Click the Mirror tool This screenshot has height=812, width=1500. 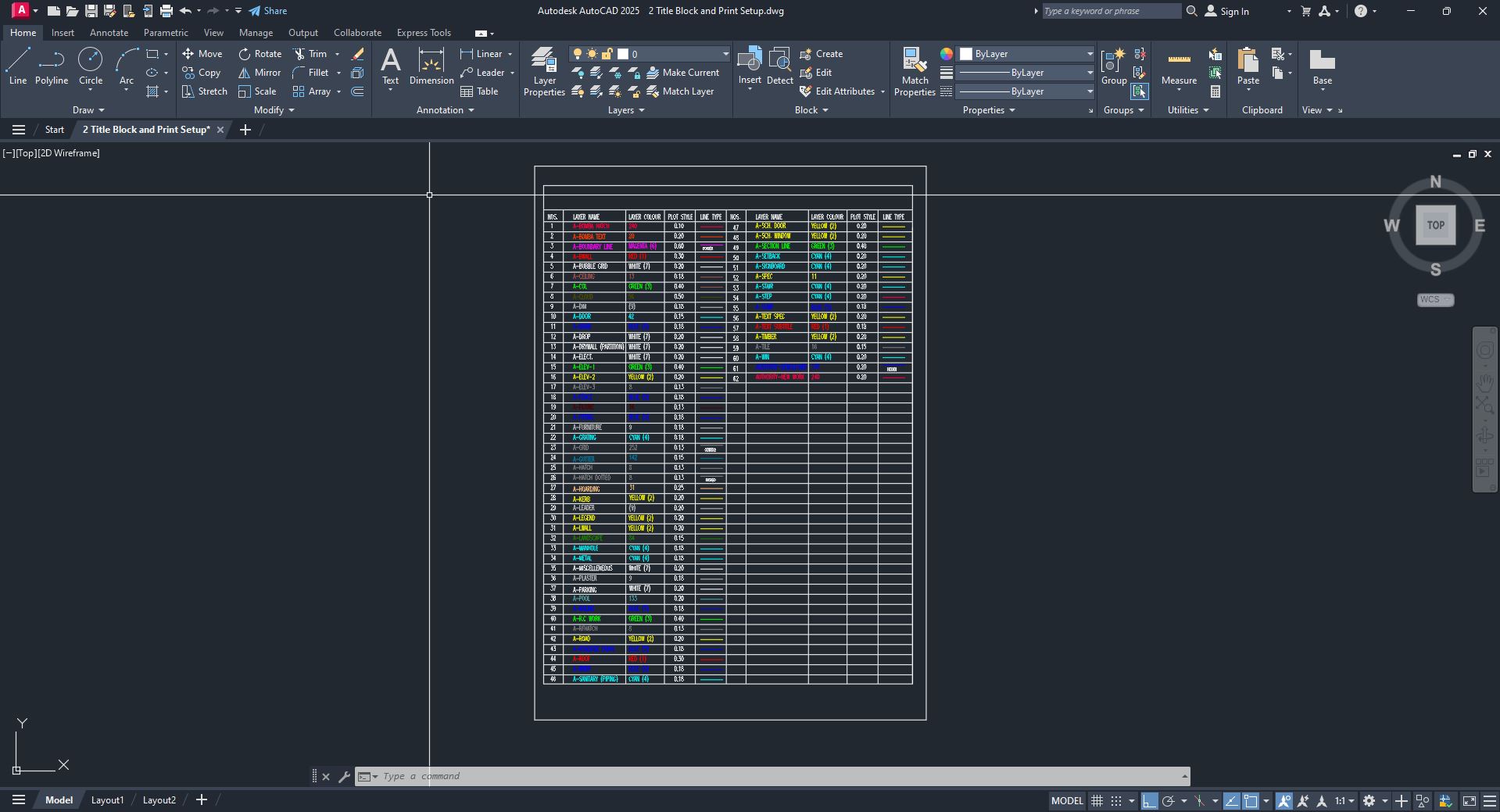[x=260, y=73]
